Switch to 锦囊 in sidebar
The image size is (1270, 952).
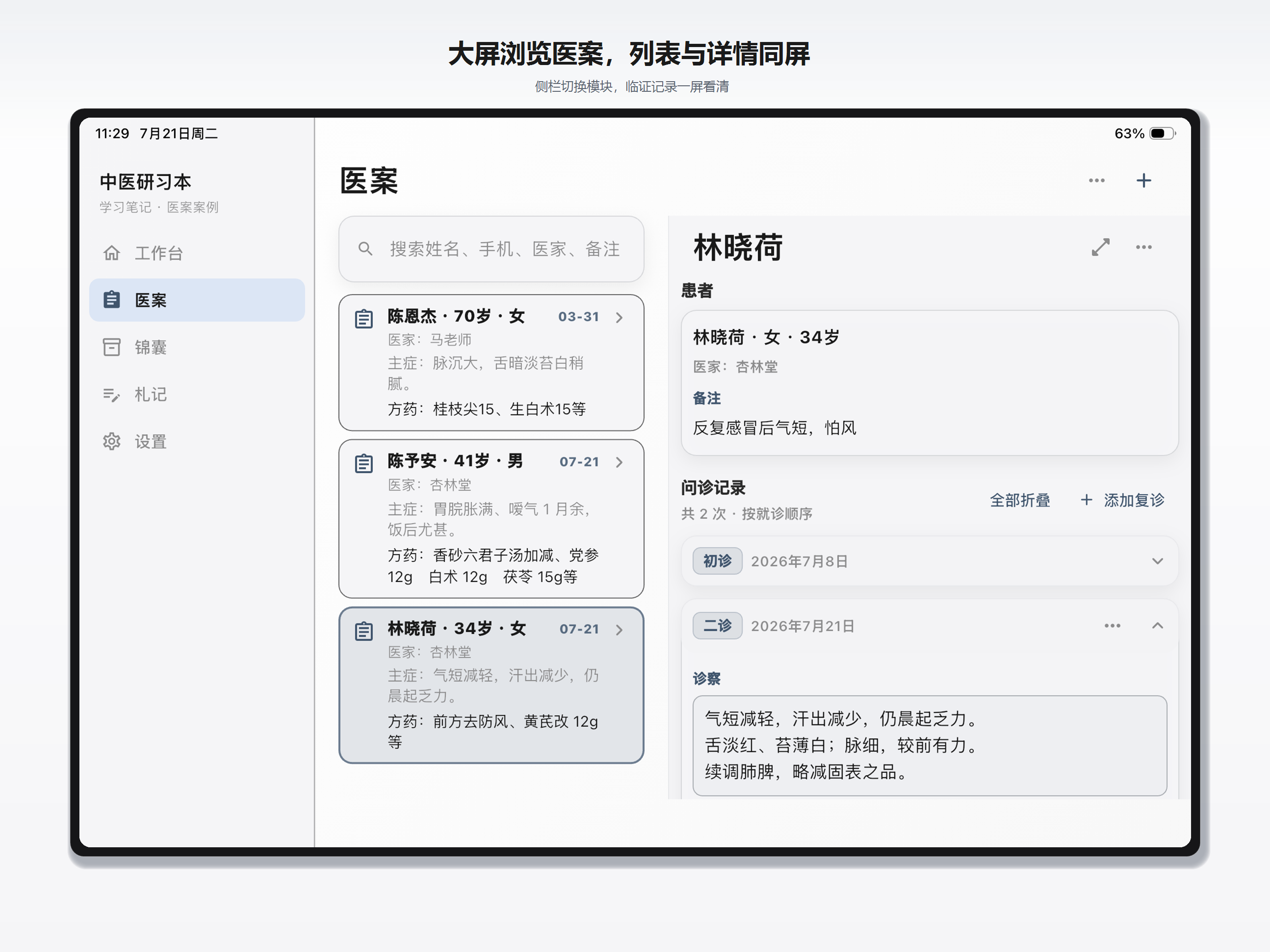(x=197, y=346)
